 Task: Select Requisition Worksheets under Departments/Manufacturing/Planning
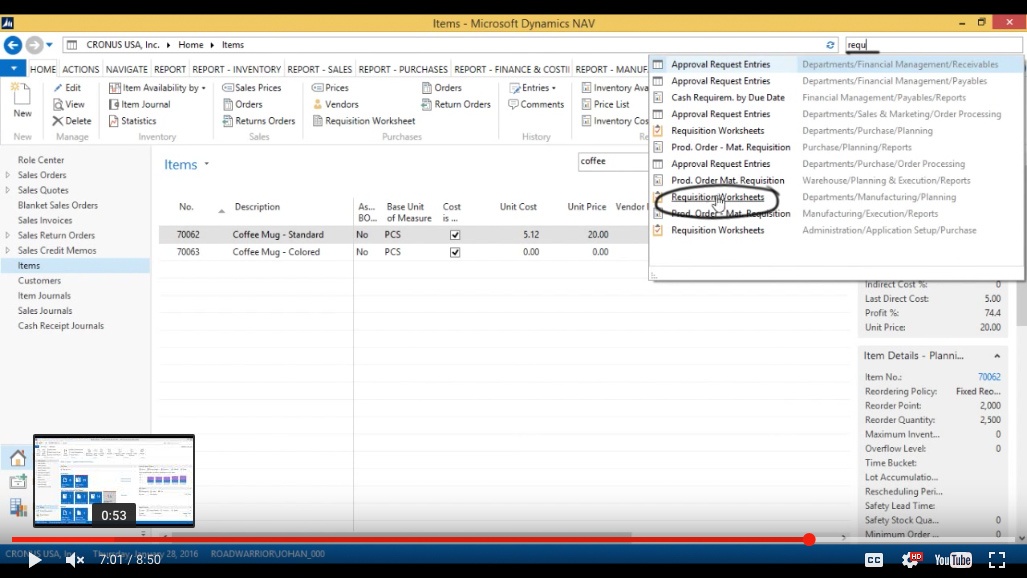point(717,197)
